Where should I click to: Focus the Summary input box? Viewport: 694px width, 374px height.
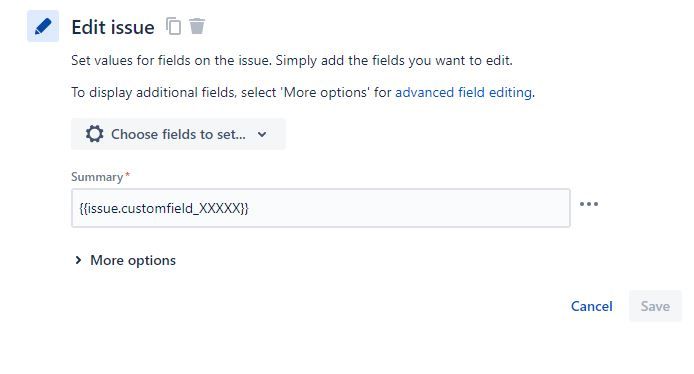(x=321, y=208)
